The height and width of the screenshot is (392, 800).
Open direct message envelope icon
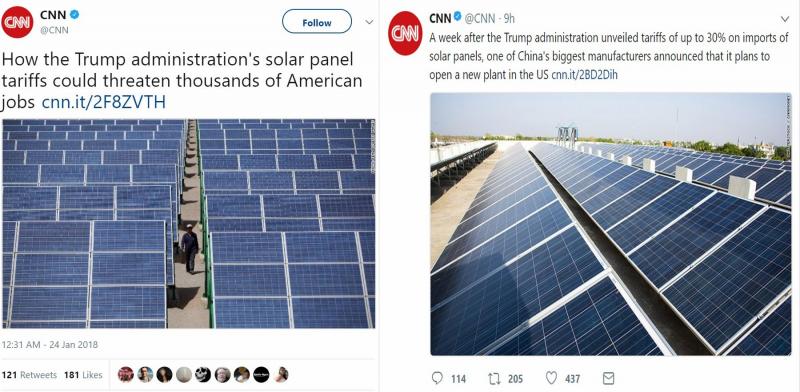[x=609, y=378]
